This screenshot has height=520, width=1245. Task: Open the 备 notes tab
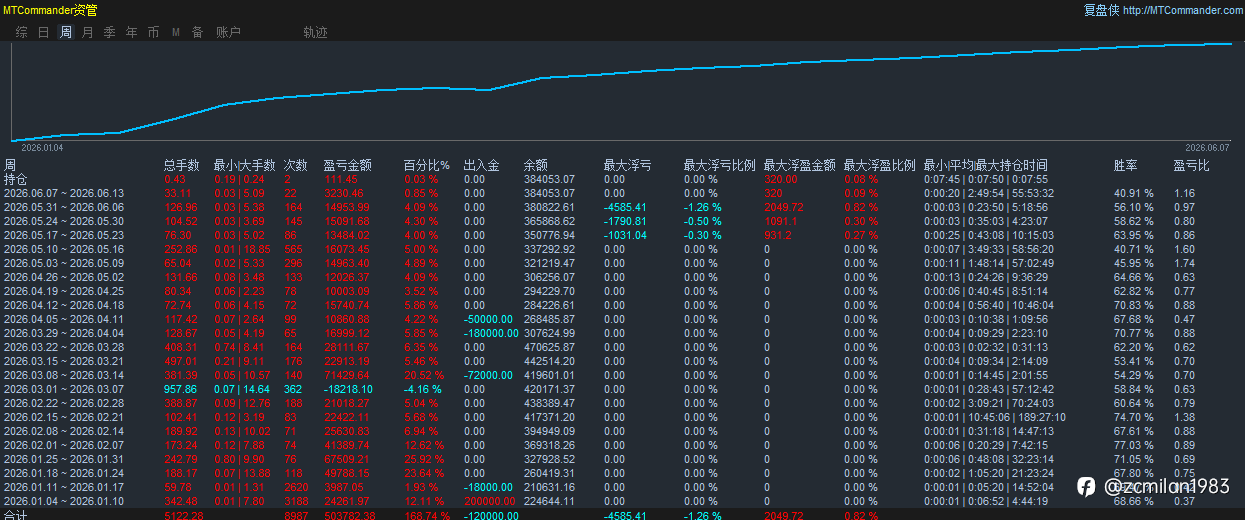click(x=197, y=32)
